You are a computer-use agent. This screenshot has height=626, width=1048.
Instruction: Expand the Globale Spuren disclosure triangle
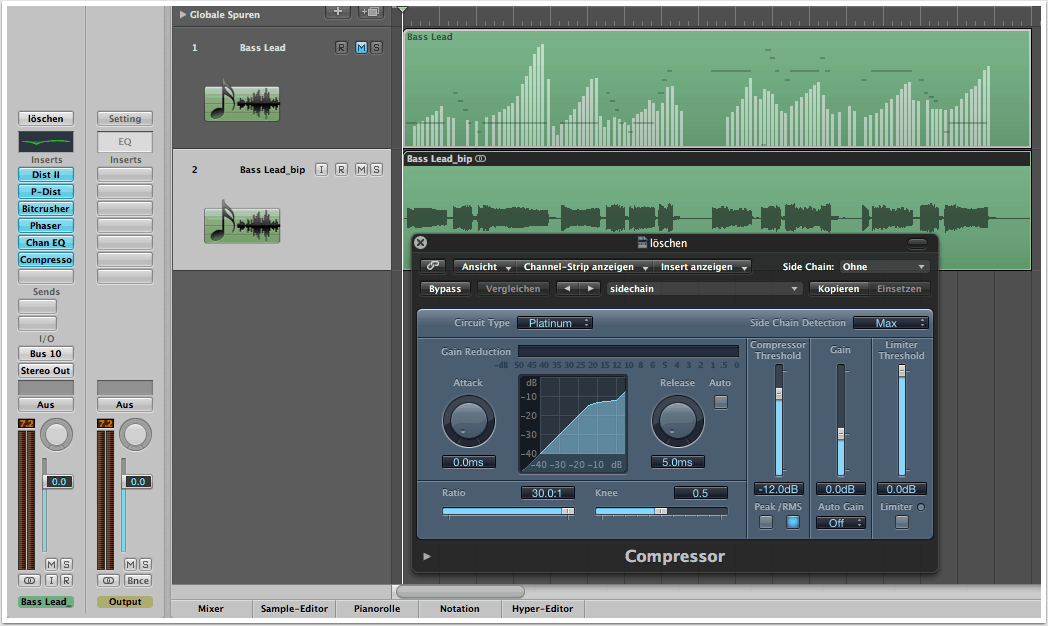tap(182, 15)
